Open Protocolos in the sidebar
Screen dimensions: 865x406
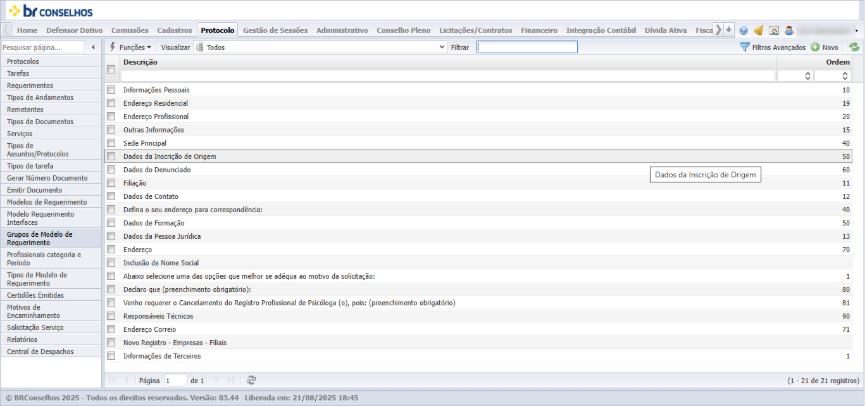51,61
